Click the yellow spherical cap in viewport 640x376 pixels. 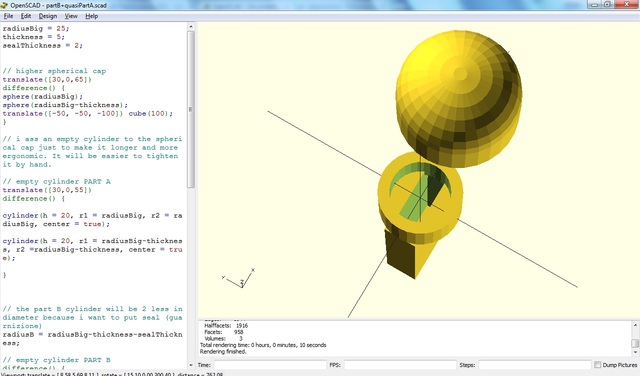(459, 98)
